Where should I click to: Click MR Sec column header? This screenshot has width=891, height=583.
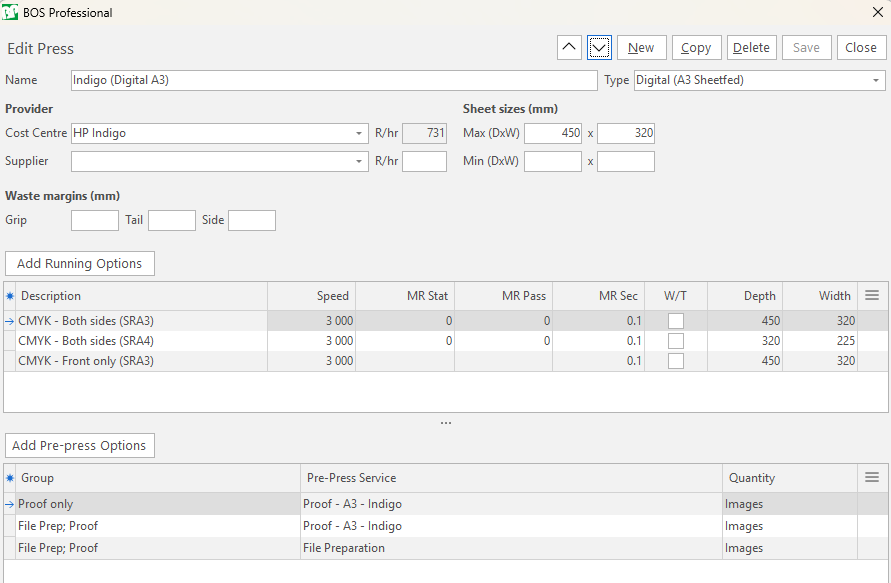click(598, 296)
